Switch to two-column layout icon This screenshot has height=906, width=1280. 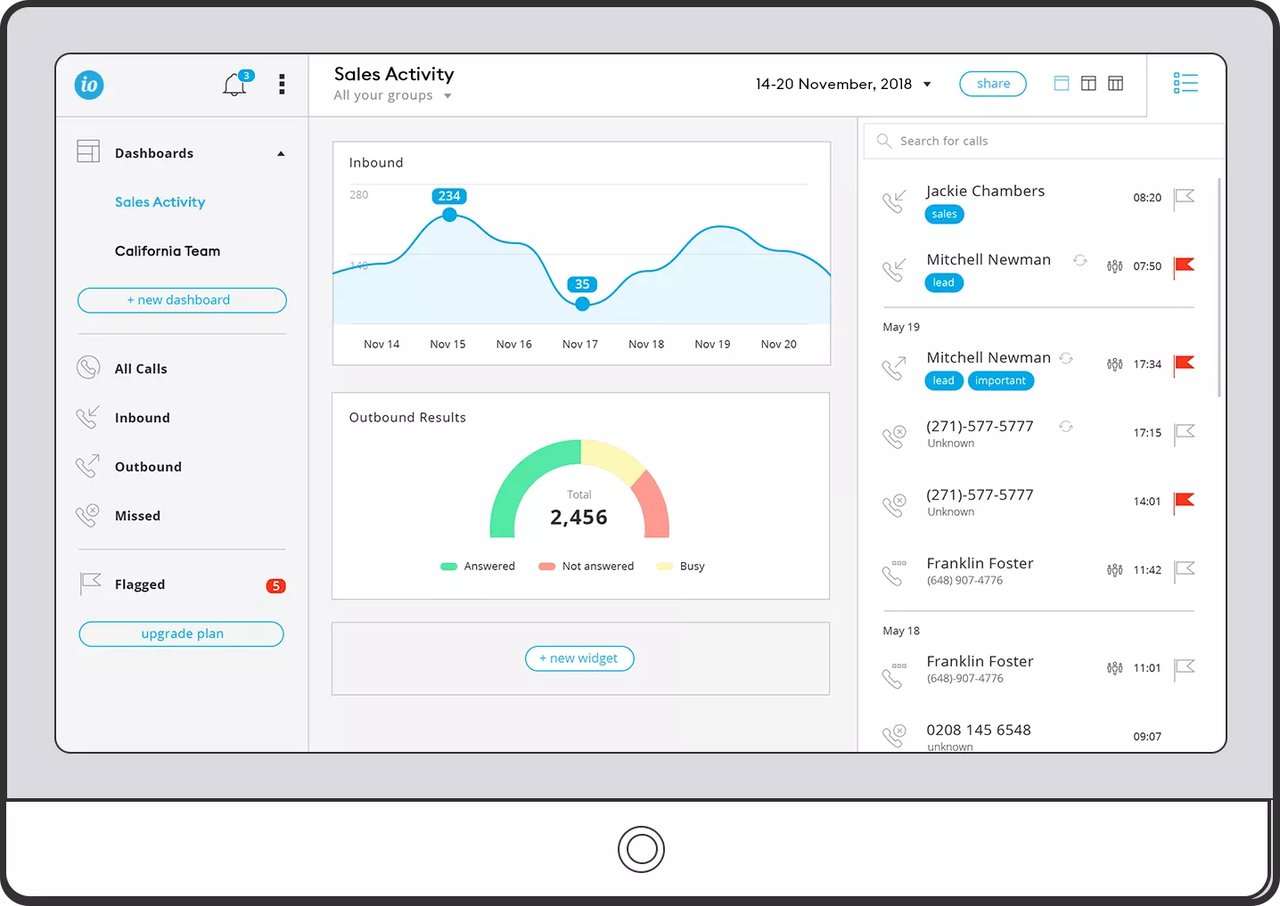click(1089, 84)
